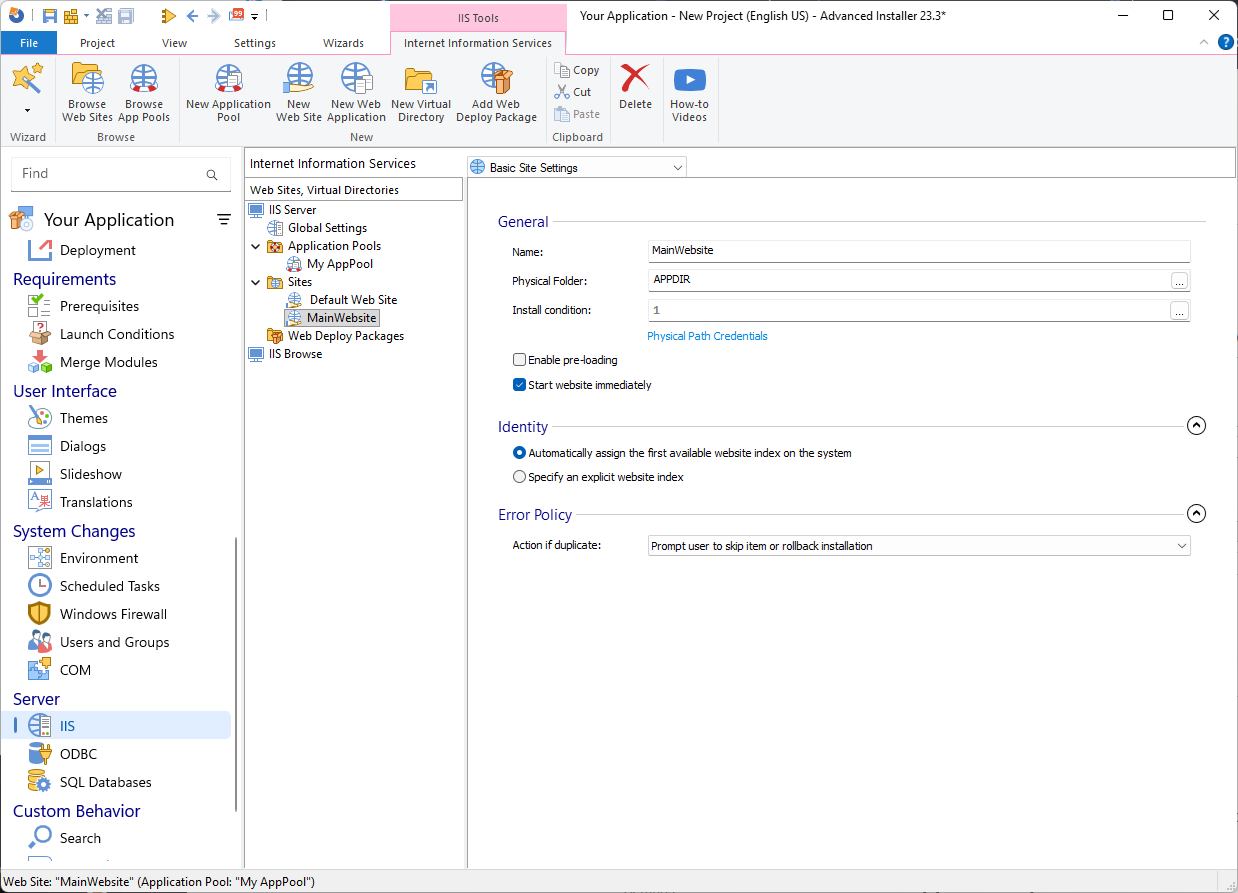Select Default Web Site tree item
The width and height of the screenshot is (1238, 893).
(342, 300)
